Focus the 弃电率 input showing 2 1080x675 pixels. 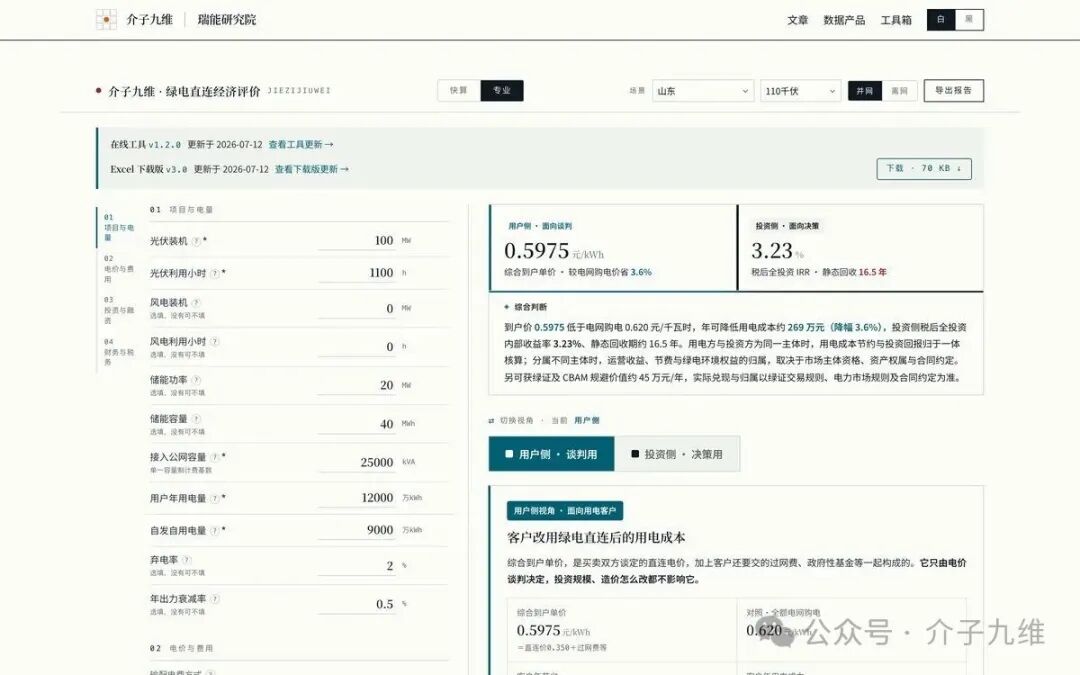pos(356,565)
